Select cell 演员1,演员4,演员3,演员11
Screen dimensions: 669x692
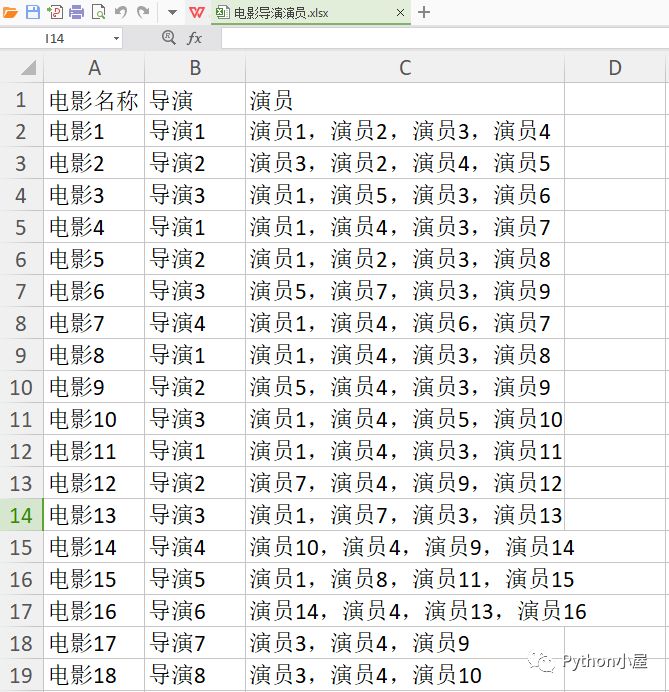[x=405, y=451]
